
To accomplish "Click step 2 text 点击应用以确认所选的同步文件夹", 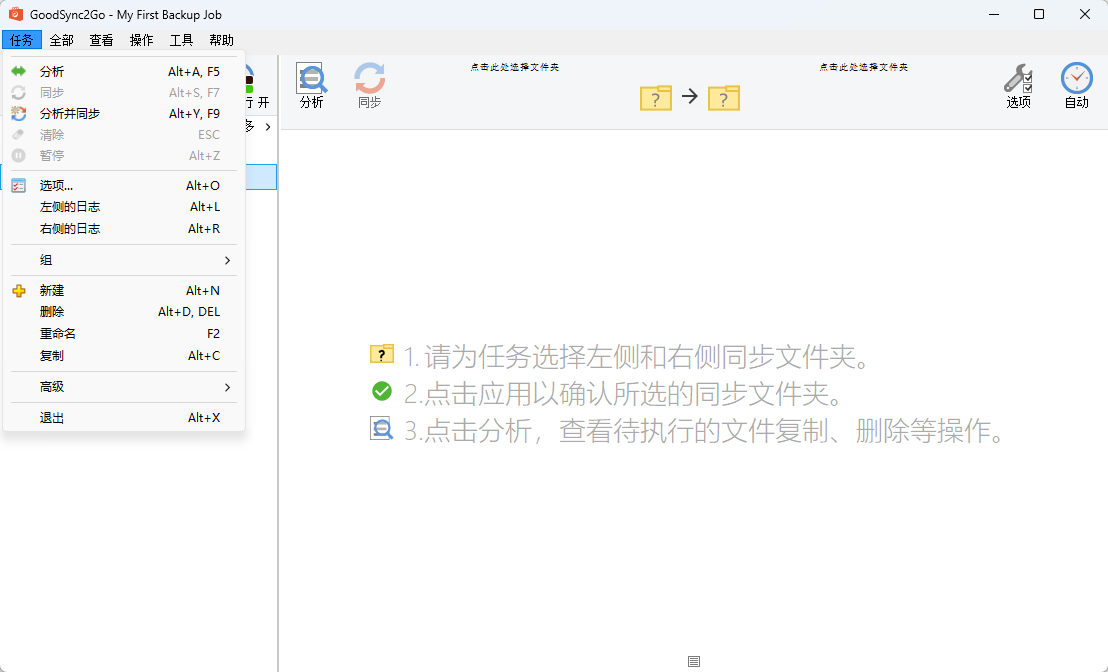I will [624, 394].
